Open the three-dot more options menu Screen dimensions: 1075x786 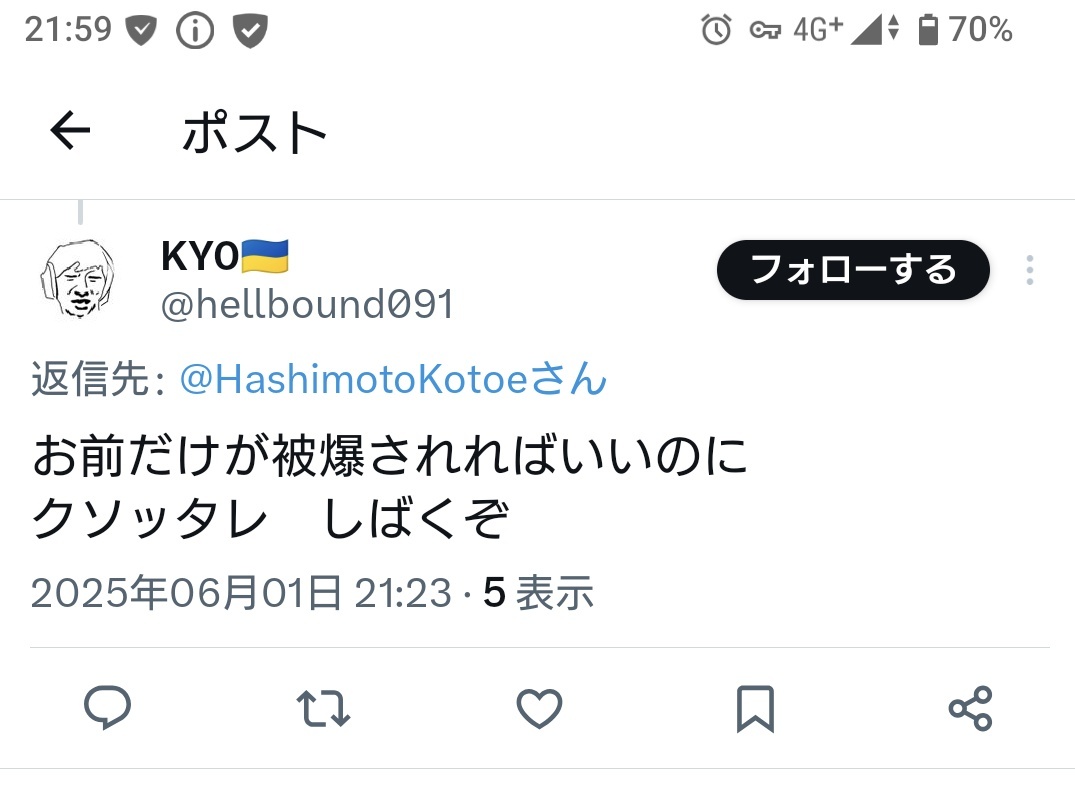click(1030, 270)
